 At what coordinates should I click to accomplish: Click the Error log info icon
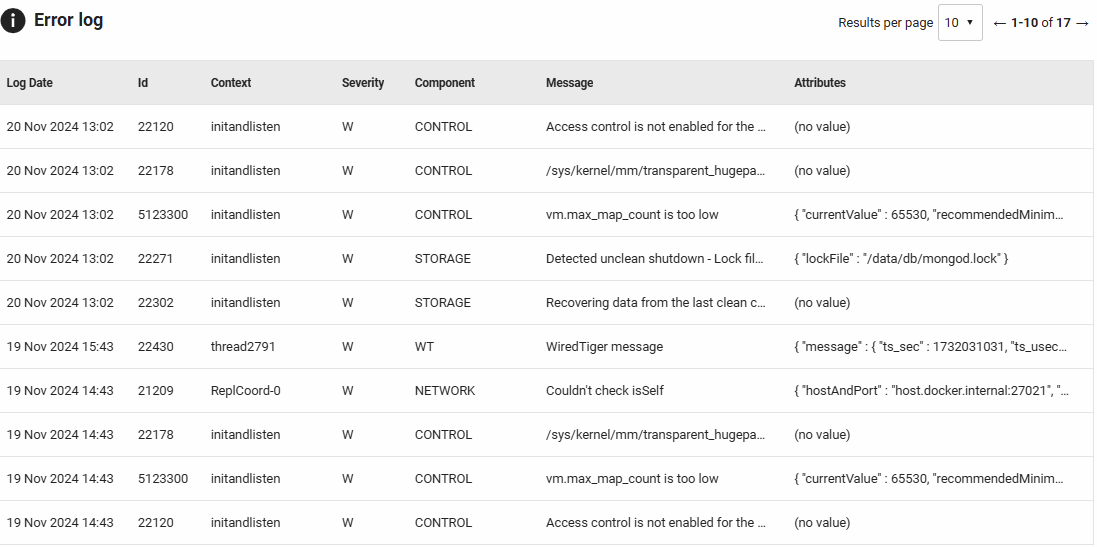(13, 21)
